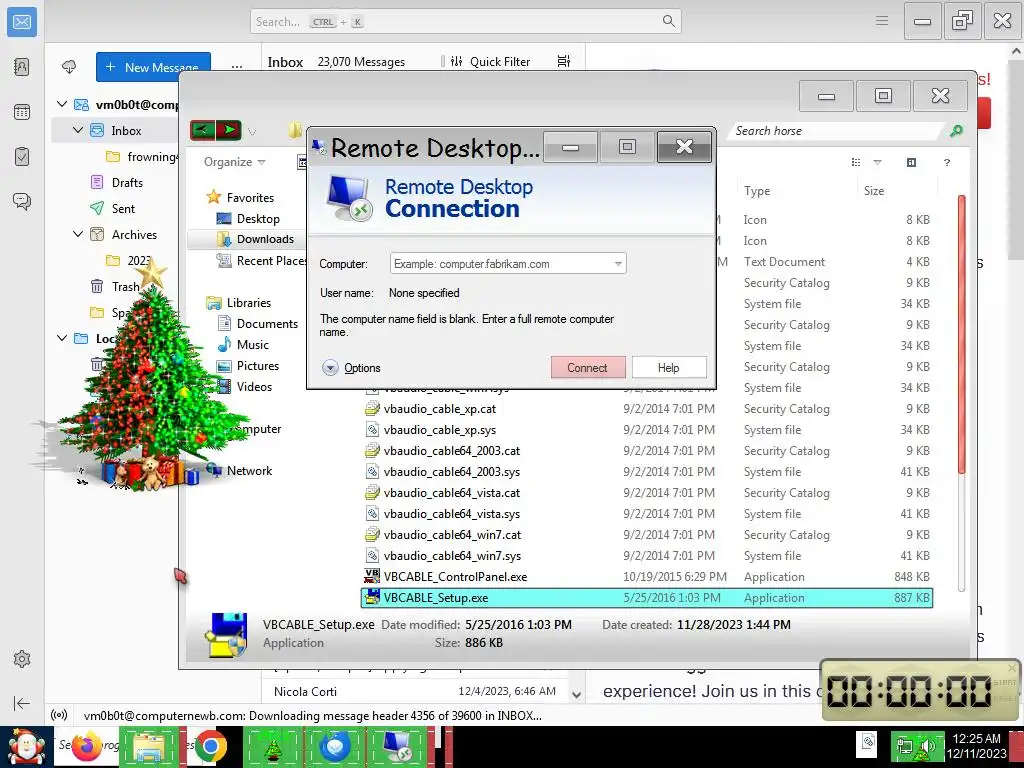Open the Drafts mail folder
The width and height of the screenshot is (1024, 768).
(x=127, y=182)
